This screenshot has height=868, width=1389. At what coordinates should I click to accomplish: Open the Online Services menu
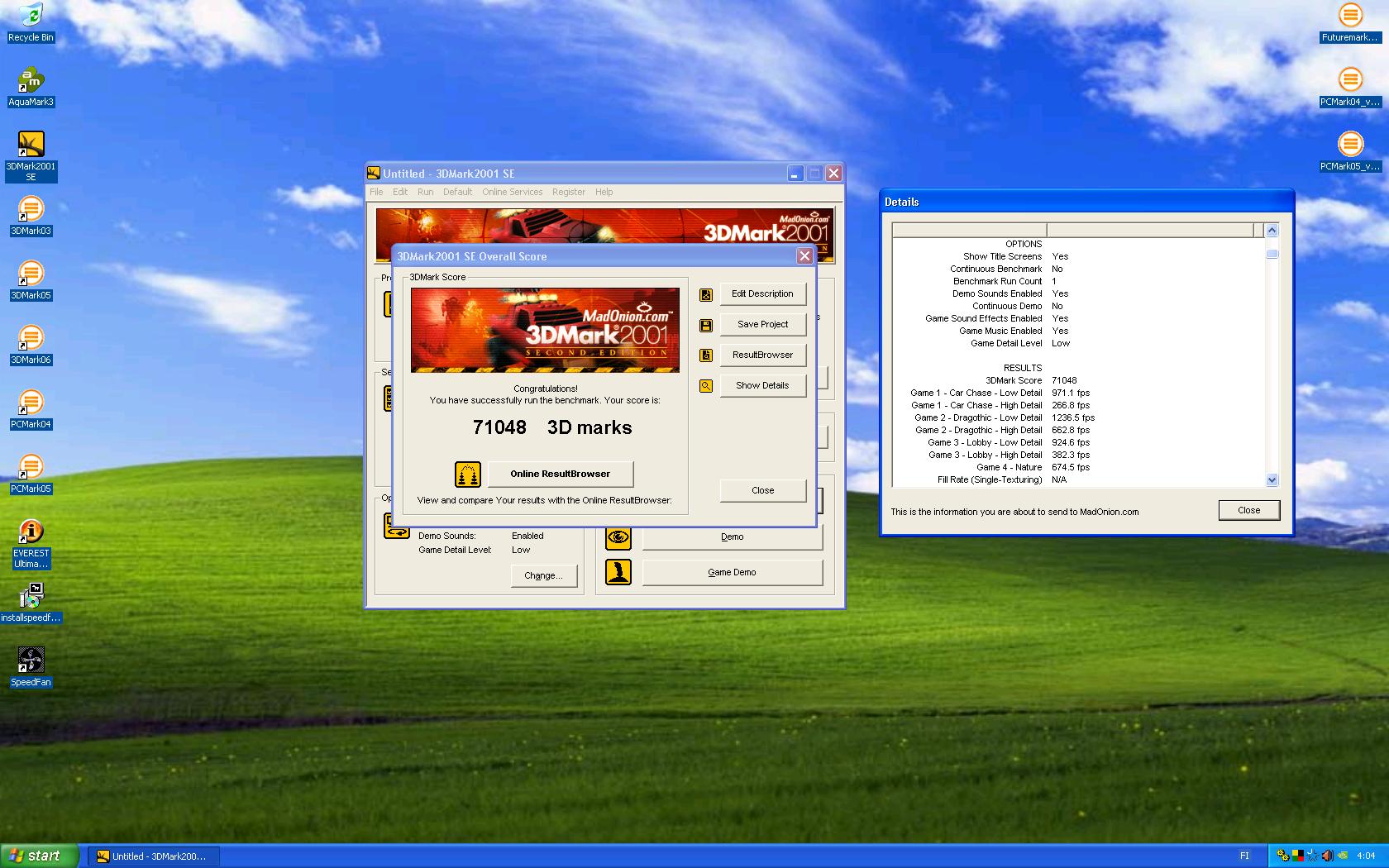(x=513, y=192)
